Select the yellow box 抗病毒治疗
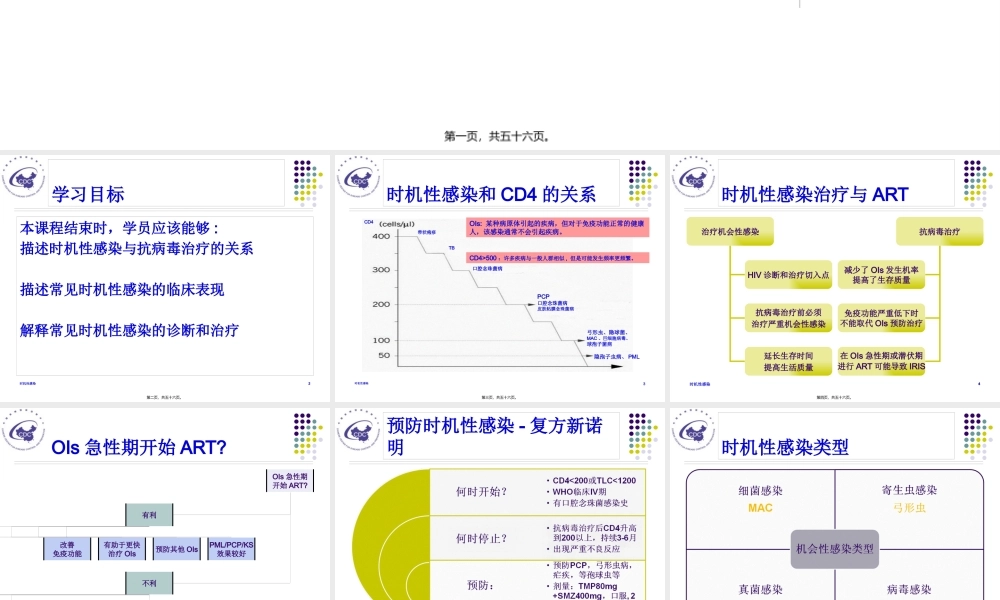This screenshot has height=600, width=1000. coord(939,231)
